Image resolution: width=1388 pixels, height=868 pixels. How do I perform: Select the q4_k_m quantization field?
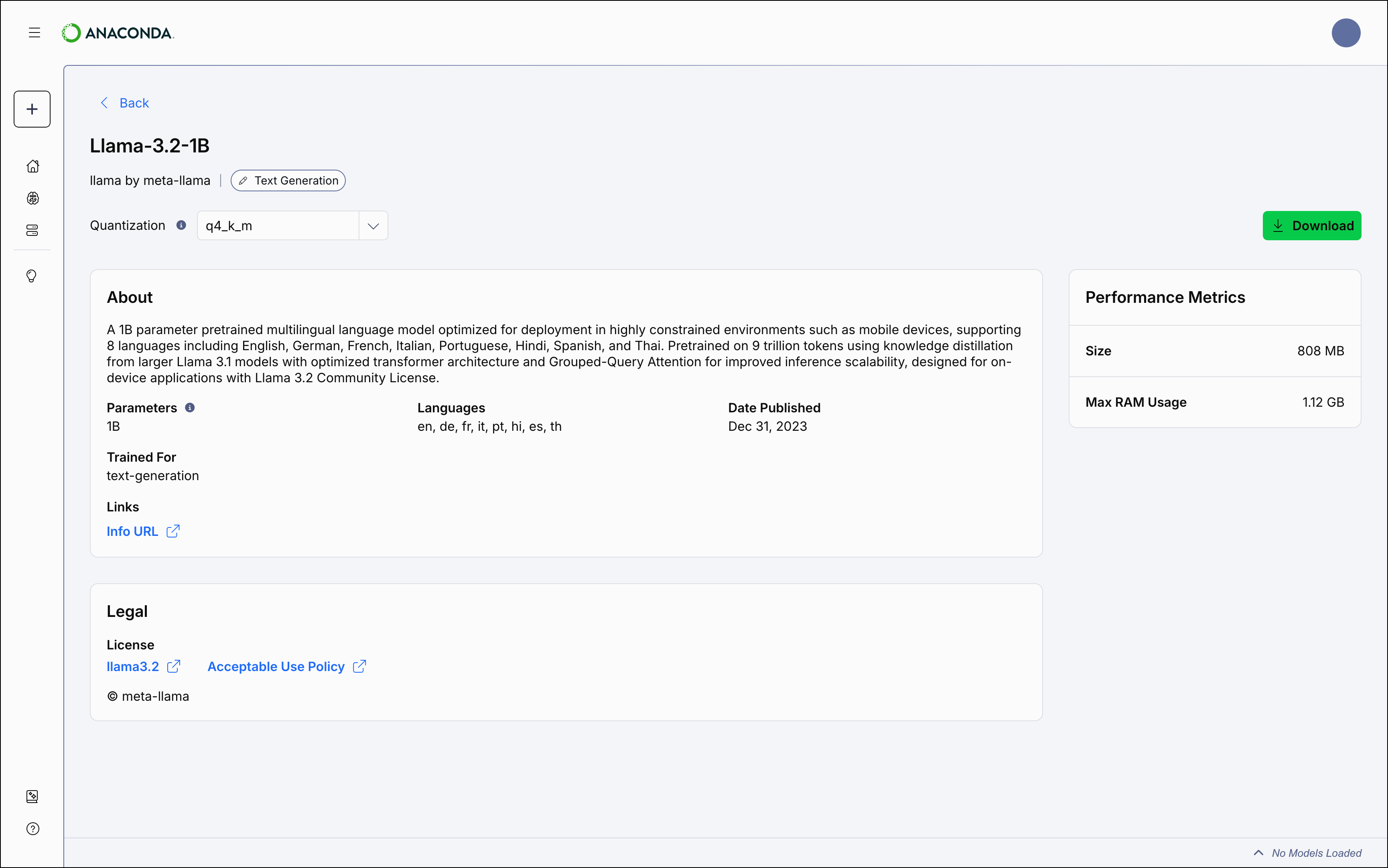click(x=278, y=225)
